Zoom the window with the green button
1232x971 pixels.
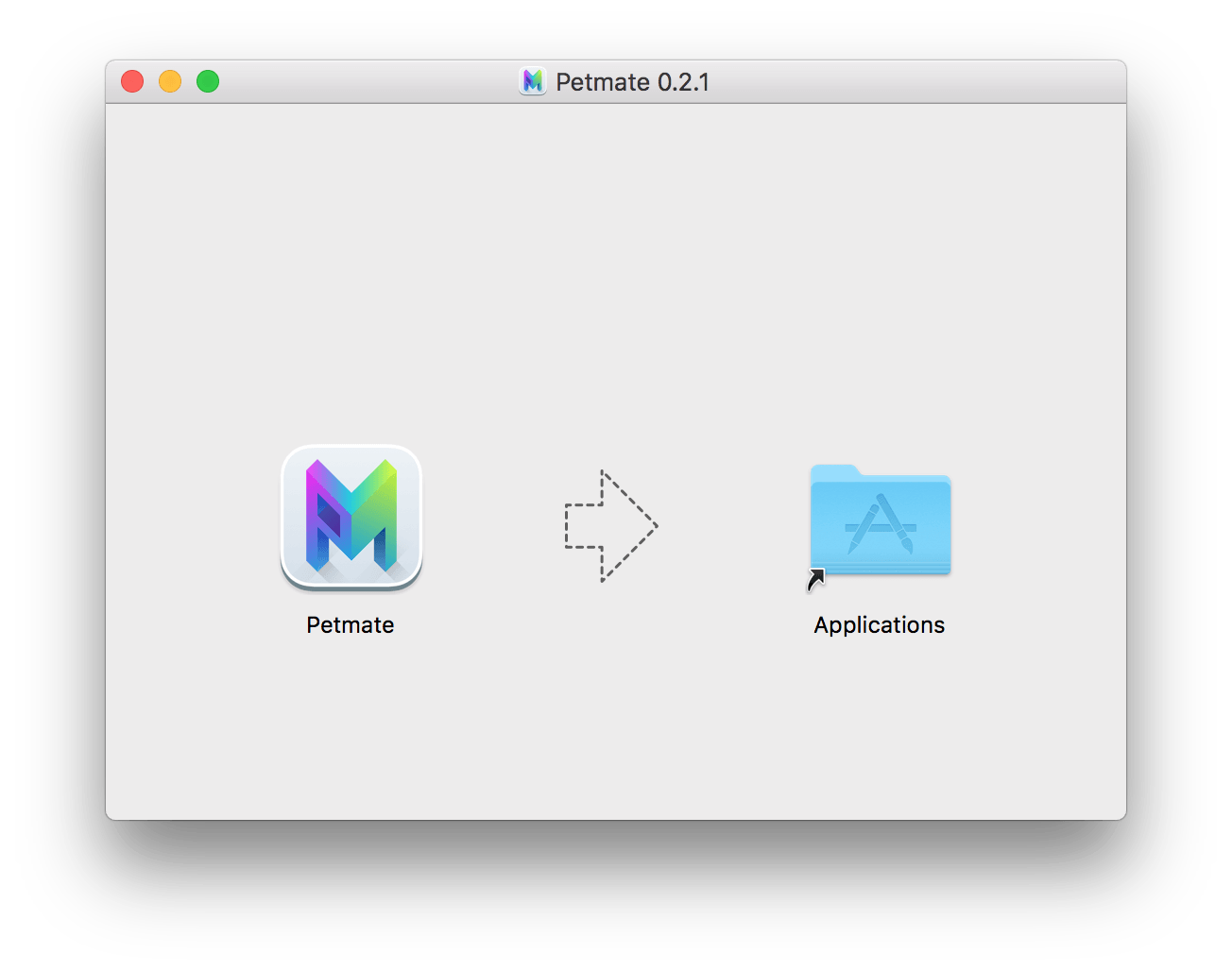click(208, 81)
